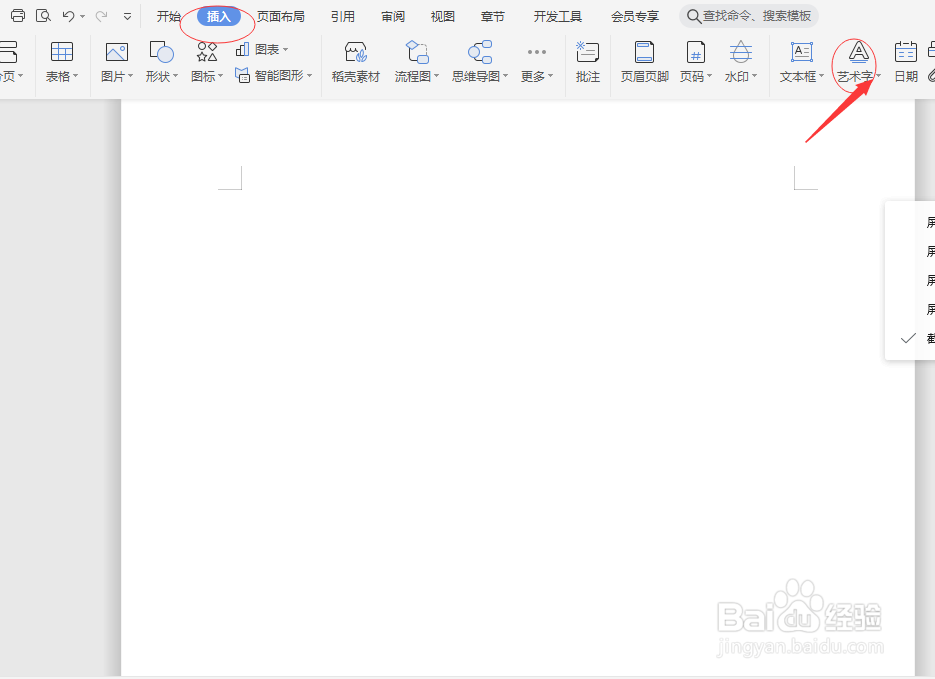
Task: Open the 会员专享 tab
Action: tap(635, 17)
